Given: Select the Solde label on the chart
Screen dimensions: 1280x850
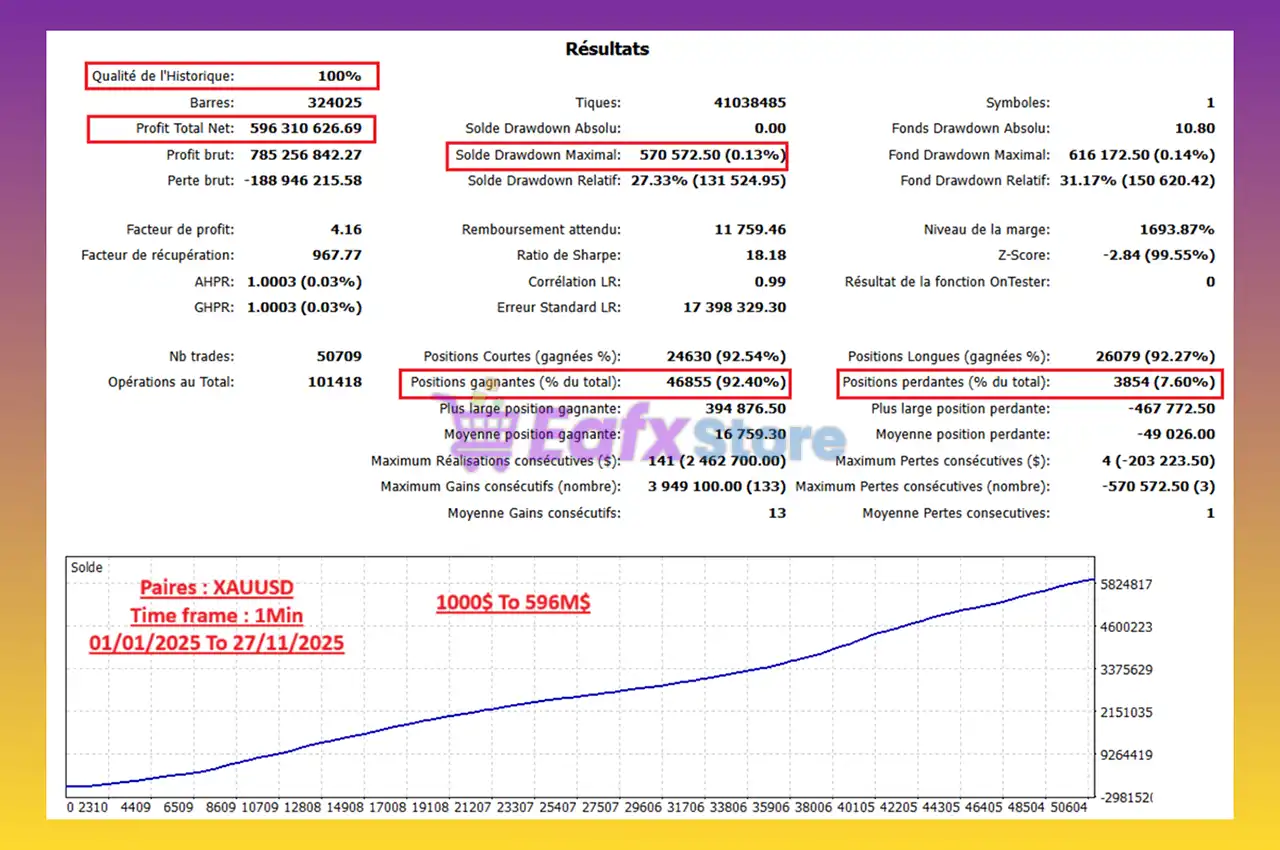Looking at the screenshot, I should coord(86,567).
